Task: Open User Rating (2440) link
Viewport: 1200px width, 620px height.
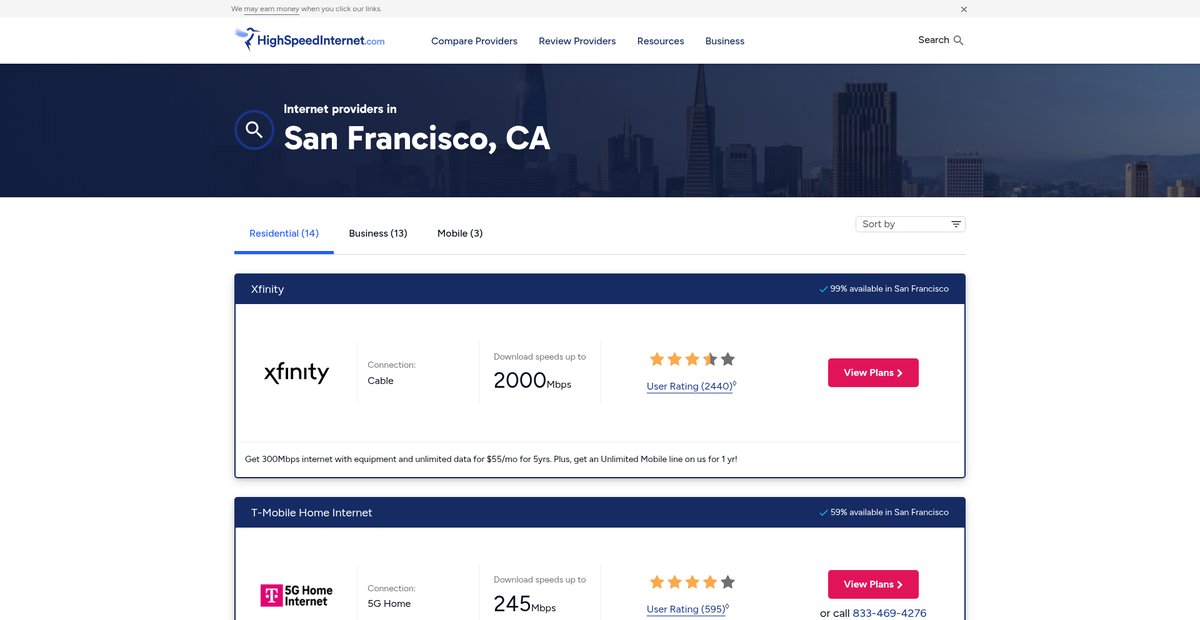Action: [x=690, y=386]
